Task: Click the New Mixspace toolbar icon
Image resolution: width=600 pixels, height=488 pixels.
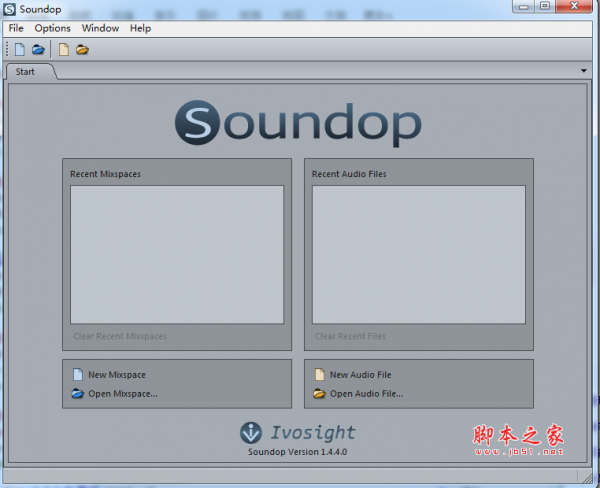Action: [19, 49]
